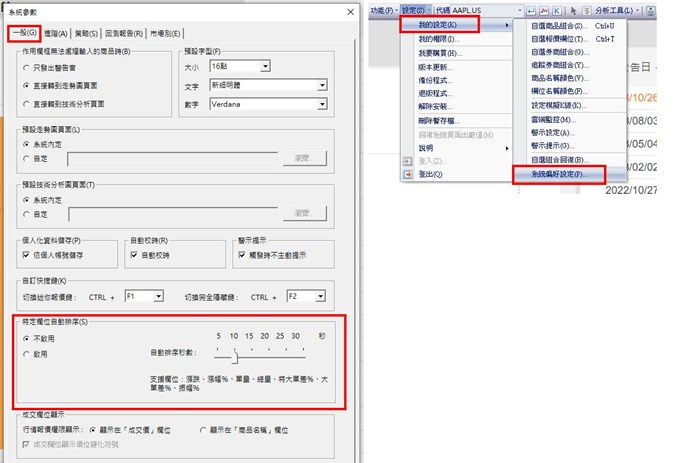
Task: Open the 設定(S) menu
Action: tap(415, 11)
